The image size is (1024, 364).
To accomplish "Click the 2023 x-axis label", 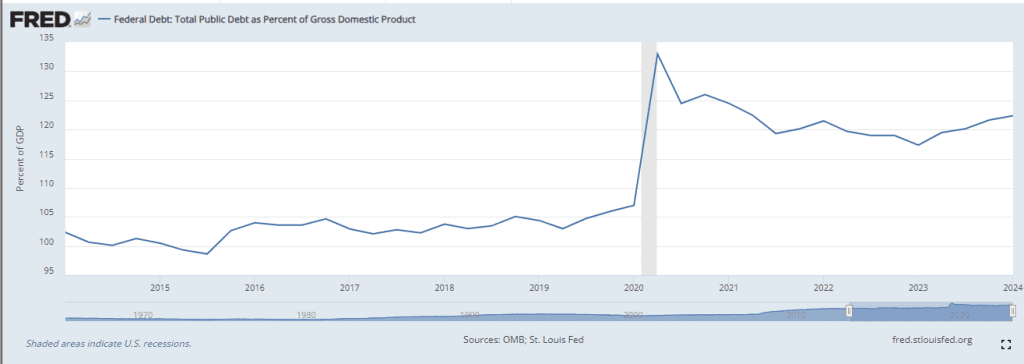I will [x=918, y=288].
